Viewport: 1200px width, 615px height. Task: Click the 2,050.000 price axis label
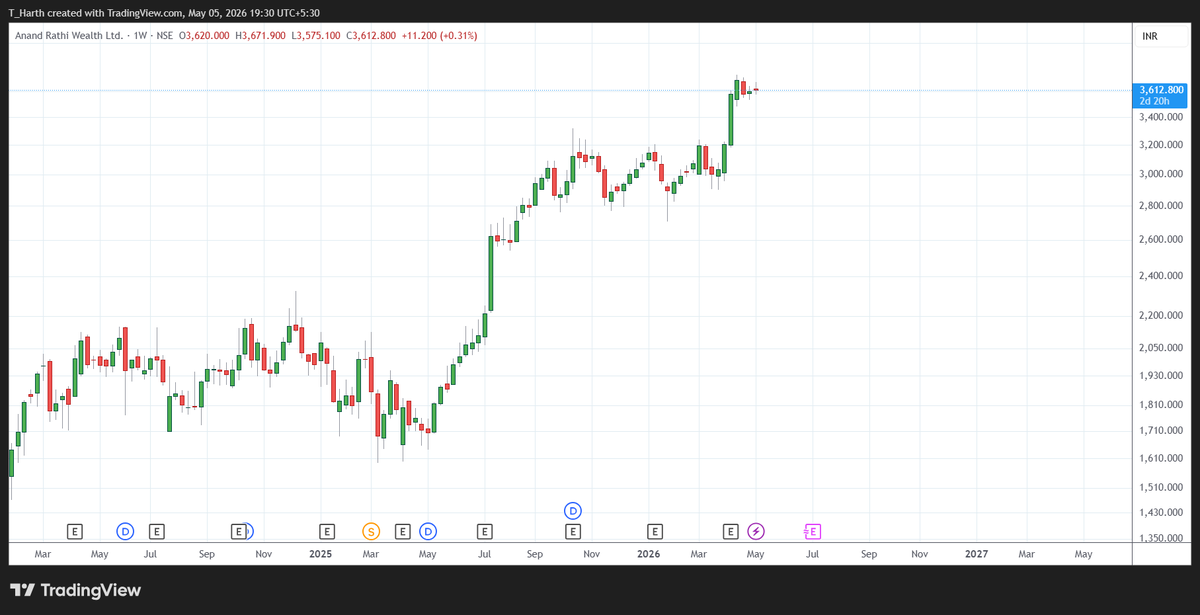click(x=1161, y=348)
